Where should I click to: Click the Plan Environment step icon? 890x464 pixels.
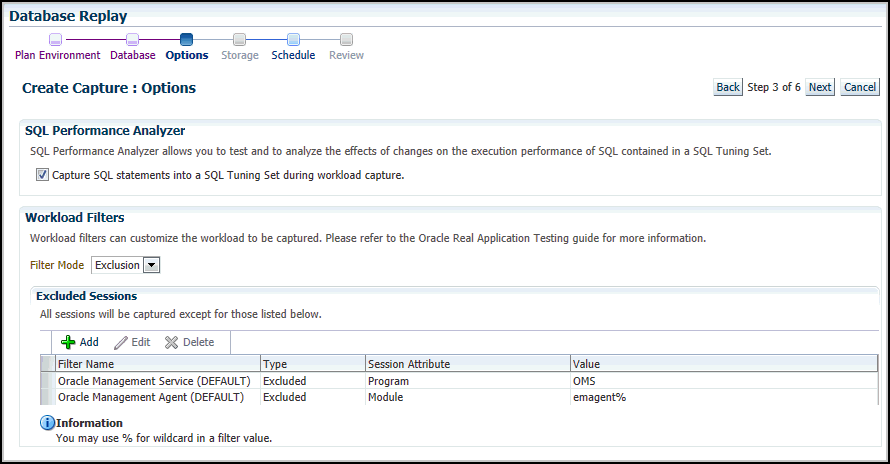point(55,40)
